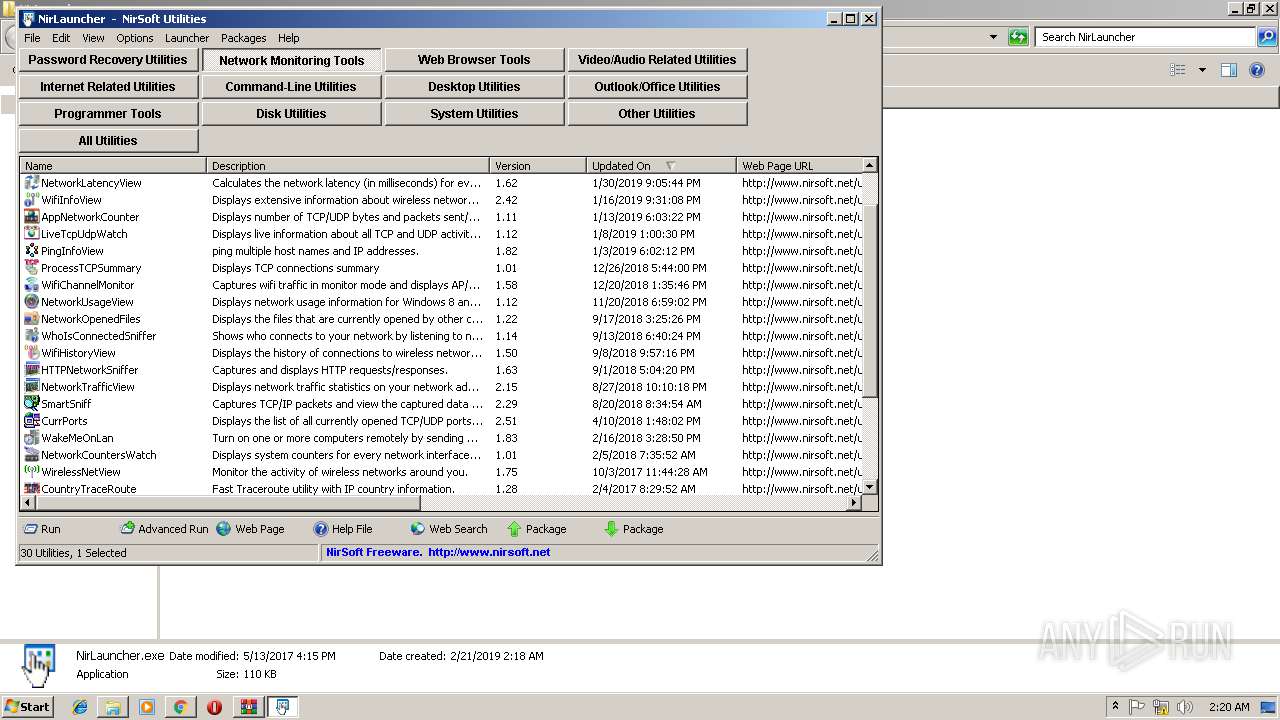
Task: Open the Web Page toolbar button
Action: [251, 529]
